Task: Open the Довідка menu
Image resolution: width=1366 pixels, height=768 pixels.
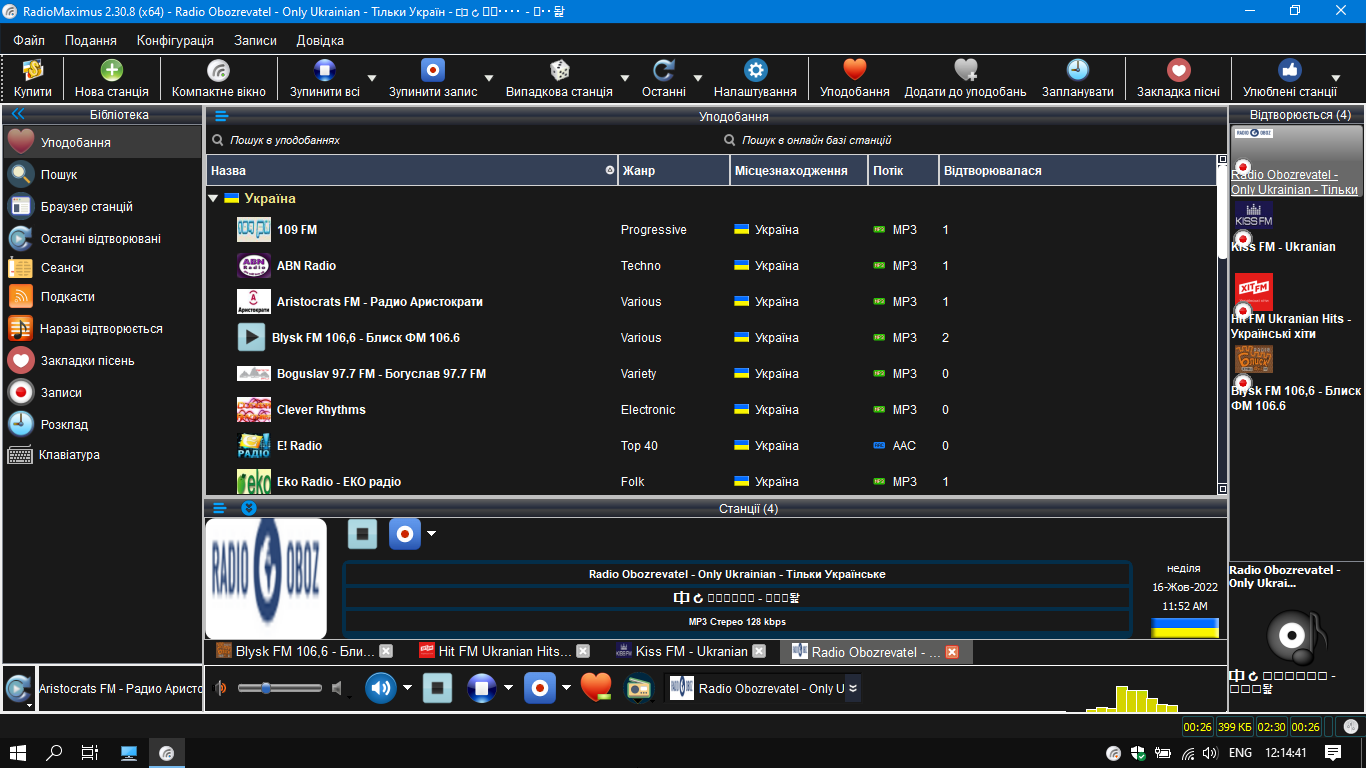Action: point(320,41)
